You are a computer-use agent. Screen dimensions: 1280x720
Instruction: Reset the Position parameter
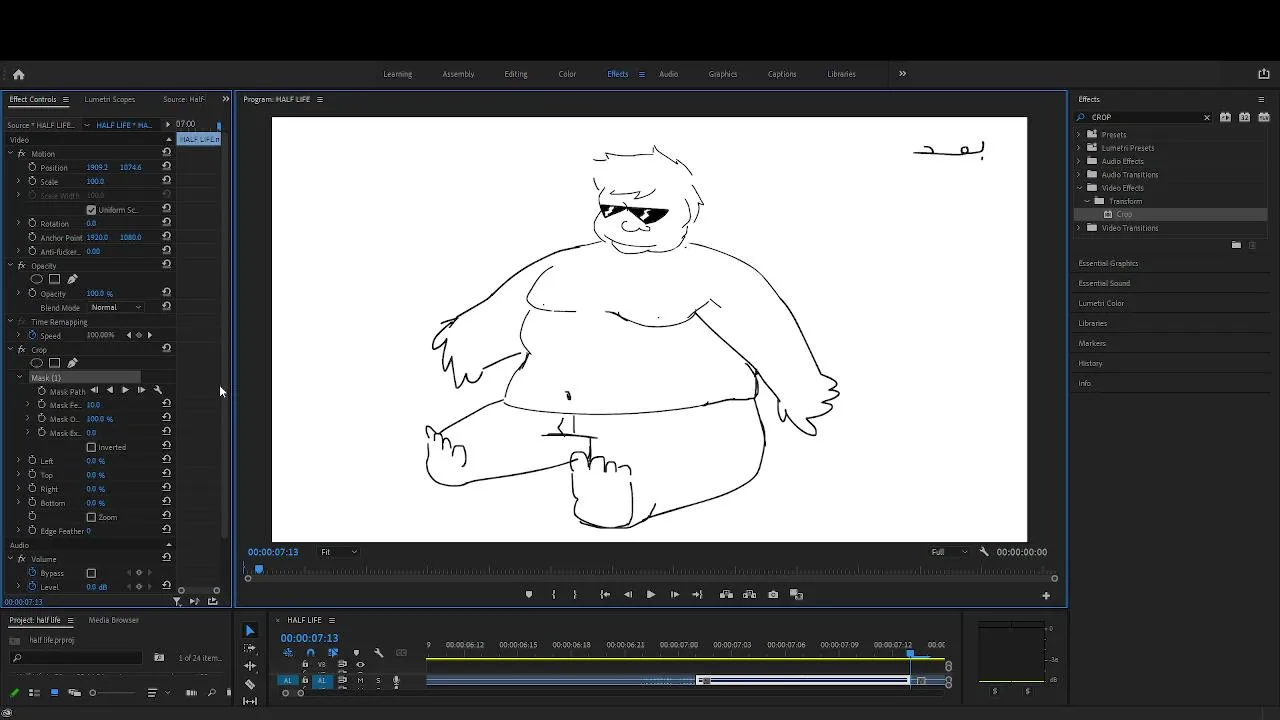coord(166,167)
